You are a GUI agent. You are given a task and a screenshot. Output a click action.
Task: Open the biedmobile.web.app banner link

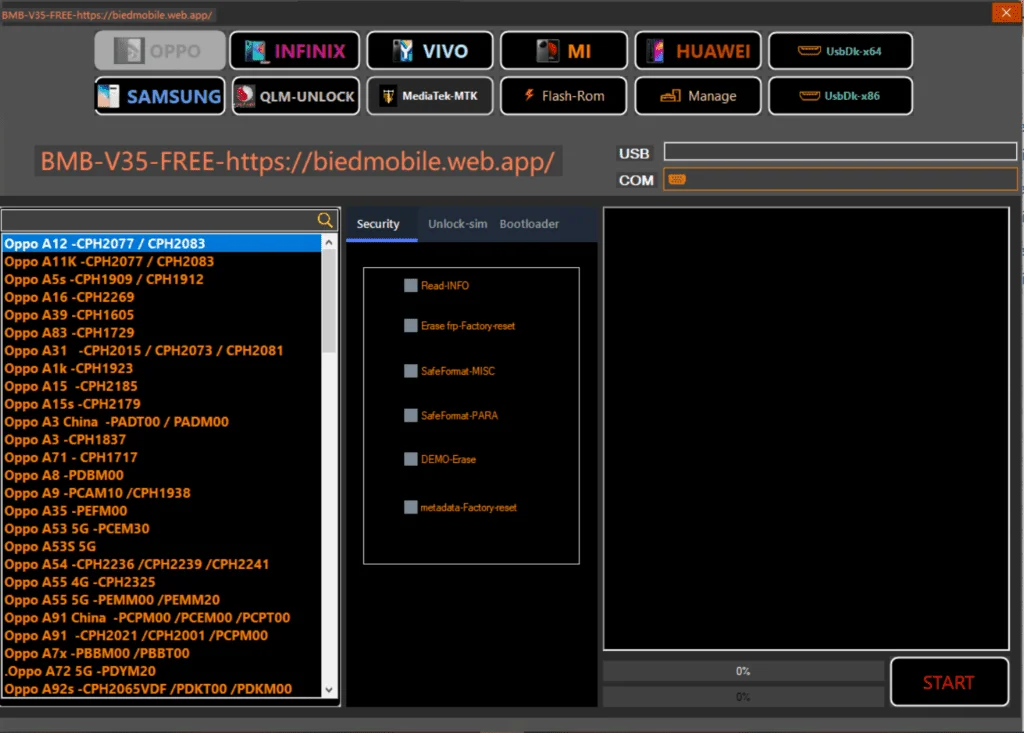click(x=298, y=161)
